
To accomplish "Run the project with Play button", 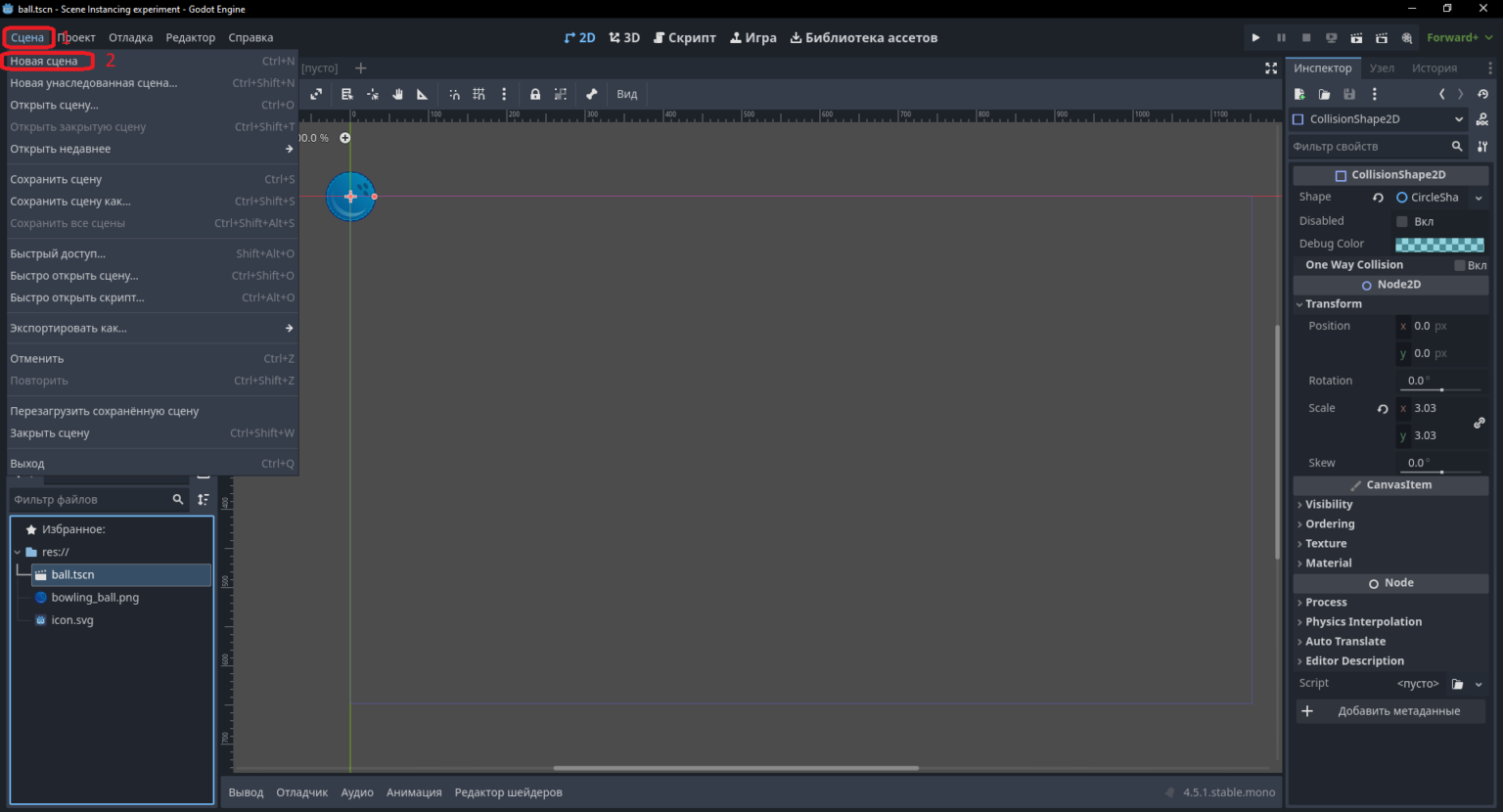I will [x=1255, y=37].
